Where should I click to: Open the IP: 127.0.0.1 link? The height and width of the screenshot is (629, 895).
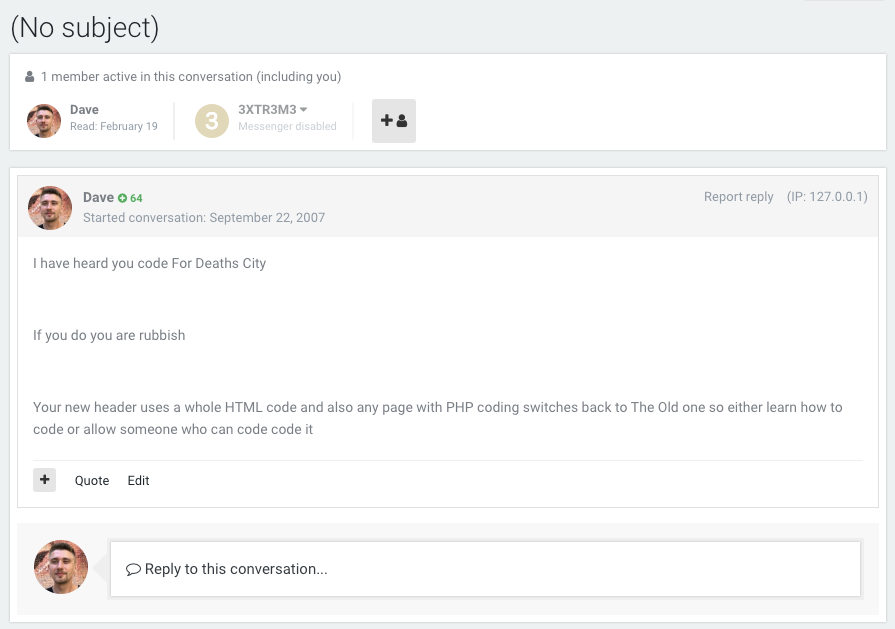826,197
